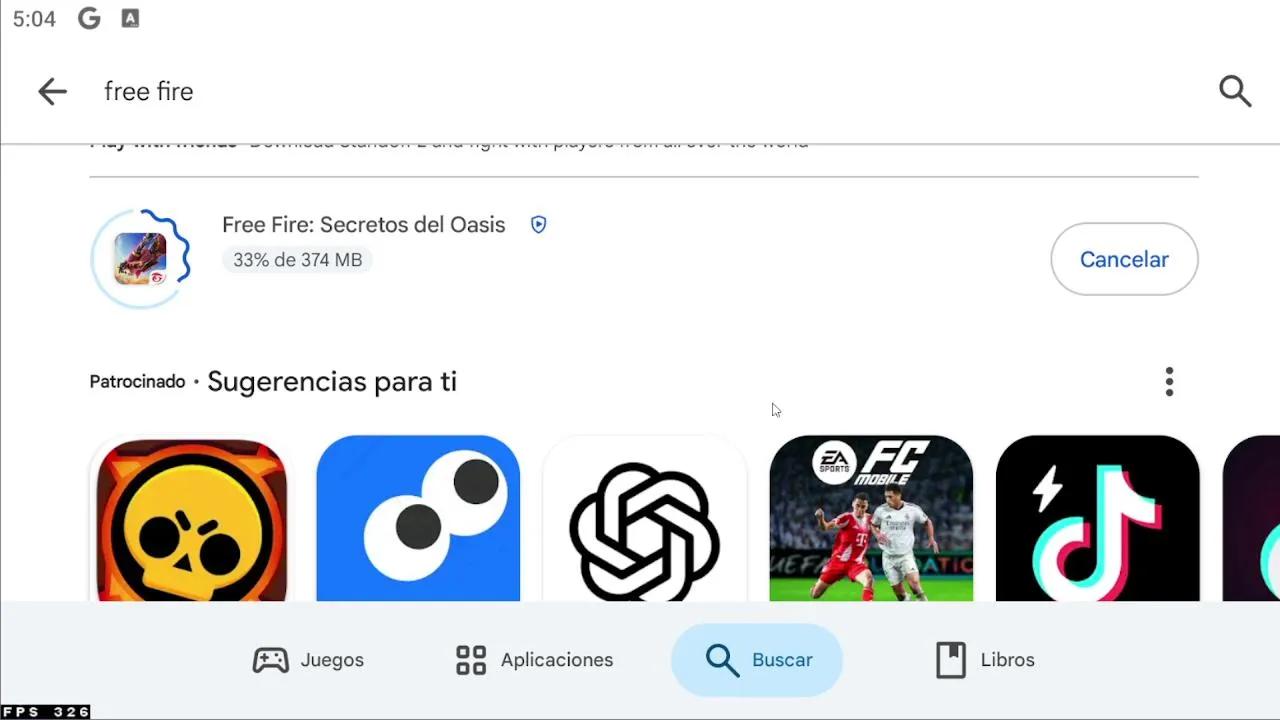This screenshot has height=720, width=1280.
Task: Select the Buscar tab
Action: coord(757,660)
